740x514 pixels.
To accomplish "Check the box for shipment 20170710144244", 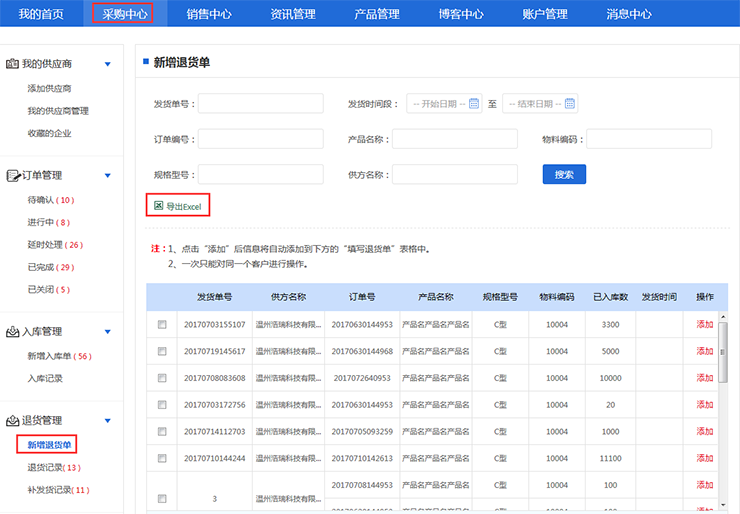I will pos(162,458).
